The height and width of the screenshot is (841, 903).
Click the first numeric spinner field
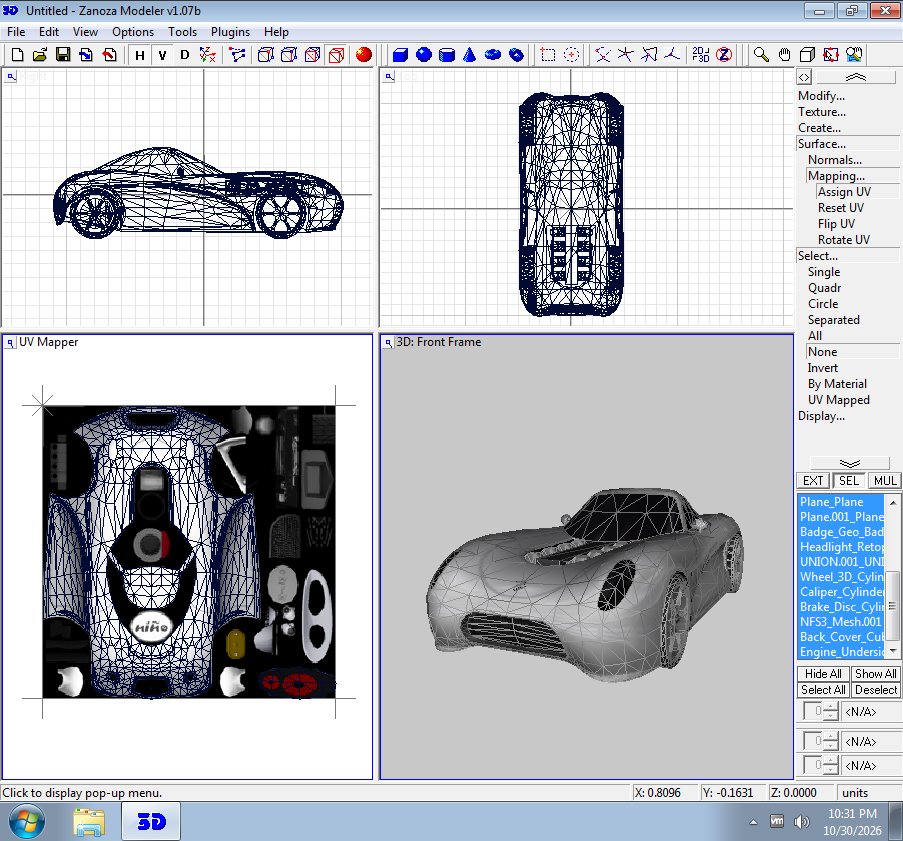(x=813, y=711)
